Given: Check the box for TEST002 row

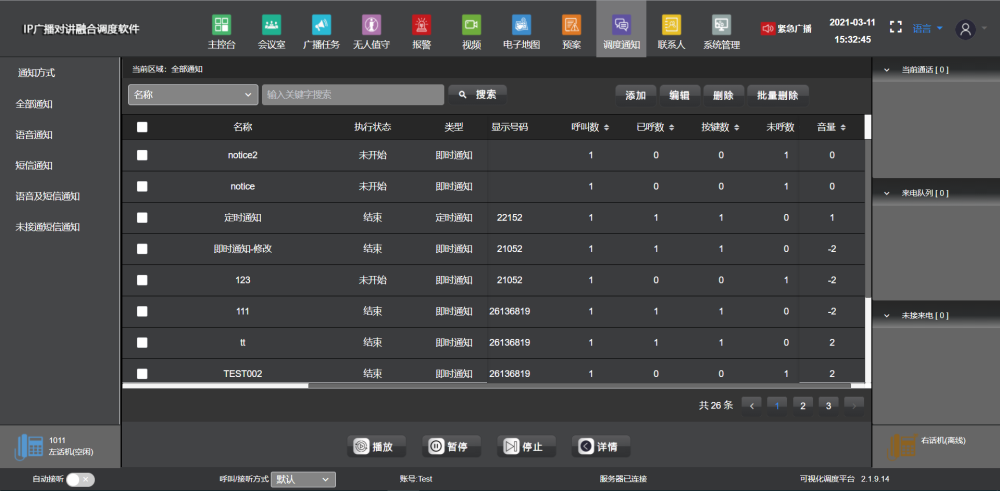Looking at the screenshot, I should 142,374.
